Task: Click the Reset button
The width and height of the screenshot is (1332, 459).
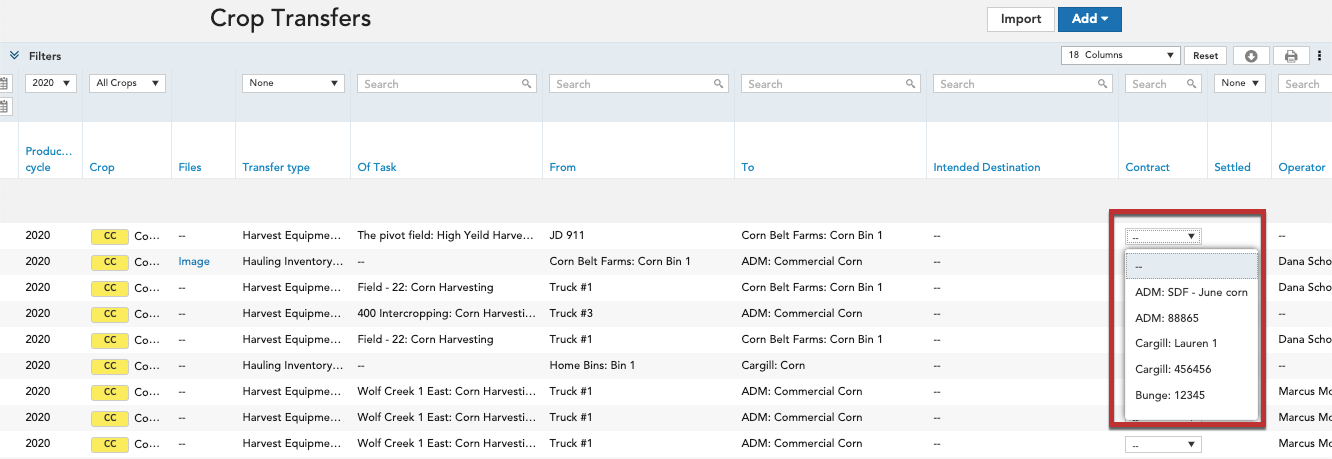Action: tap(1206, 56)
